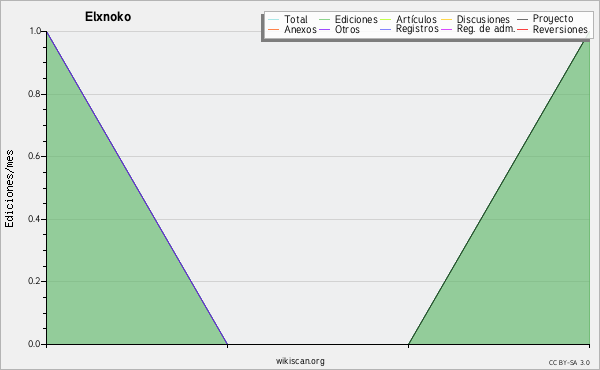Click the dark green ascending line
This screenshot has height=370, width=600.
(x=499, y=187)
